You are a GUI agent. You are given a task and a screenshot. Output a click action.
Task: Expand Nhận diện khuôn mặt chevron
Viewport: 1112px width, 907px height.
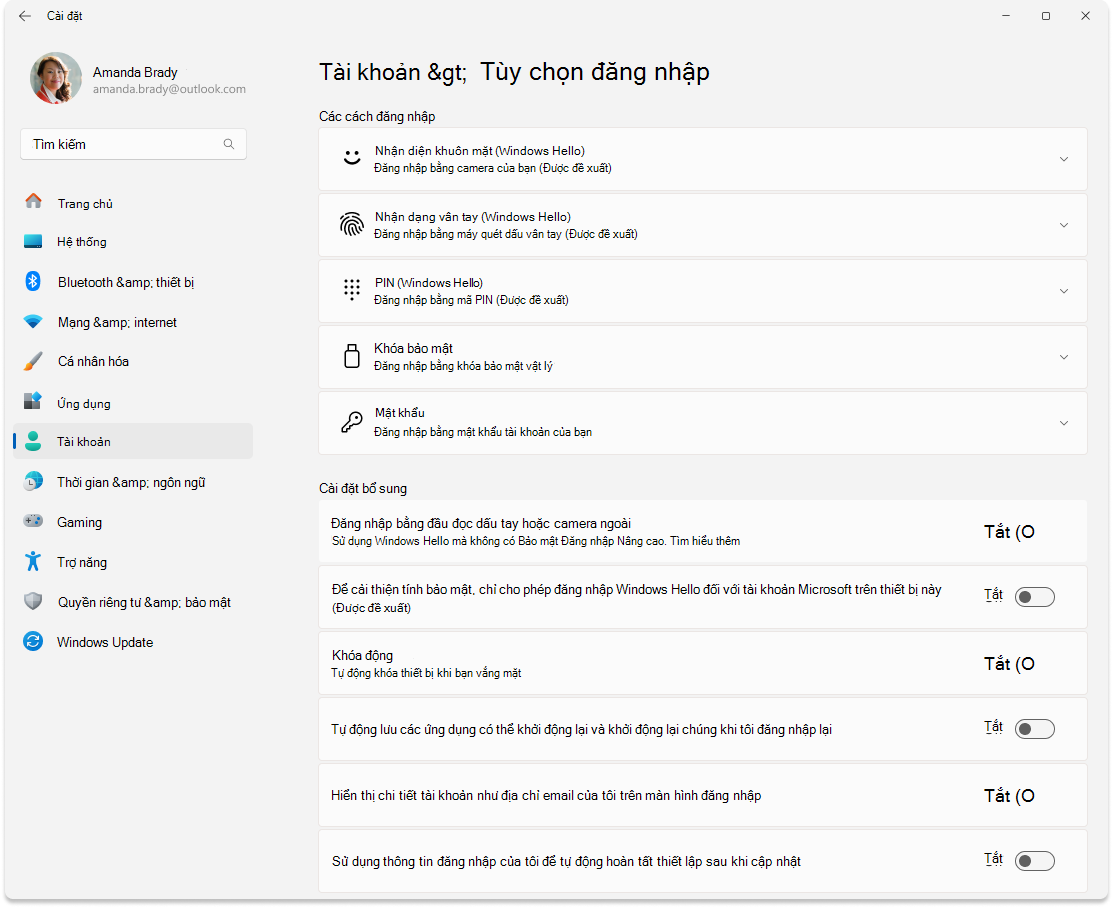(1064, 160)
